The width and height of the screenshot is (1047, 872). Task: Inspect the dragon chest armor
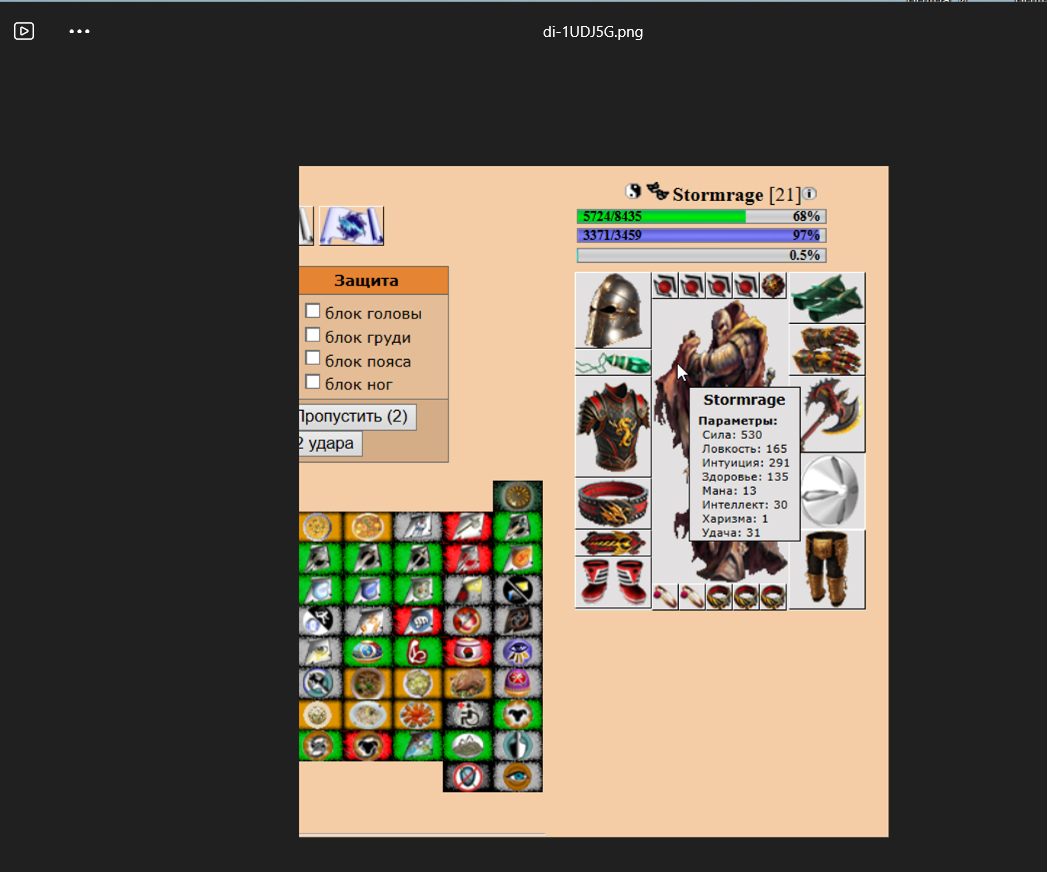613,427
